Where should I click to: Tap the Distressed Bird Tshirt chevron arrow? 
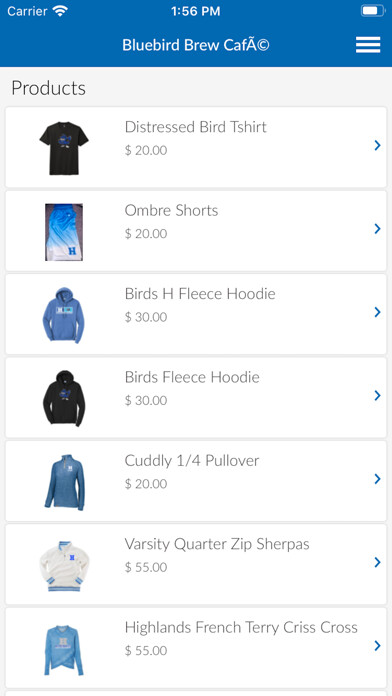click(377, 145)
